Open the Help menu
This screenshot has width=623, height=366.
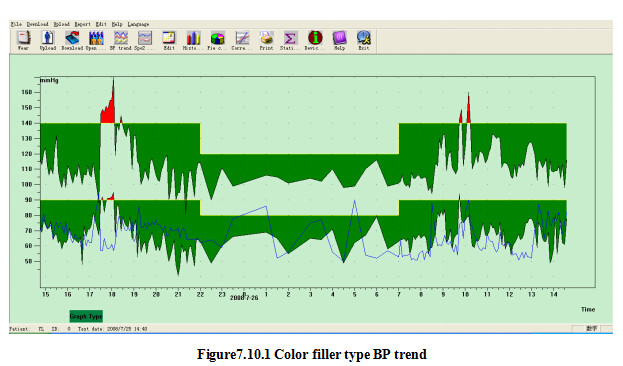[117, 24]
